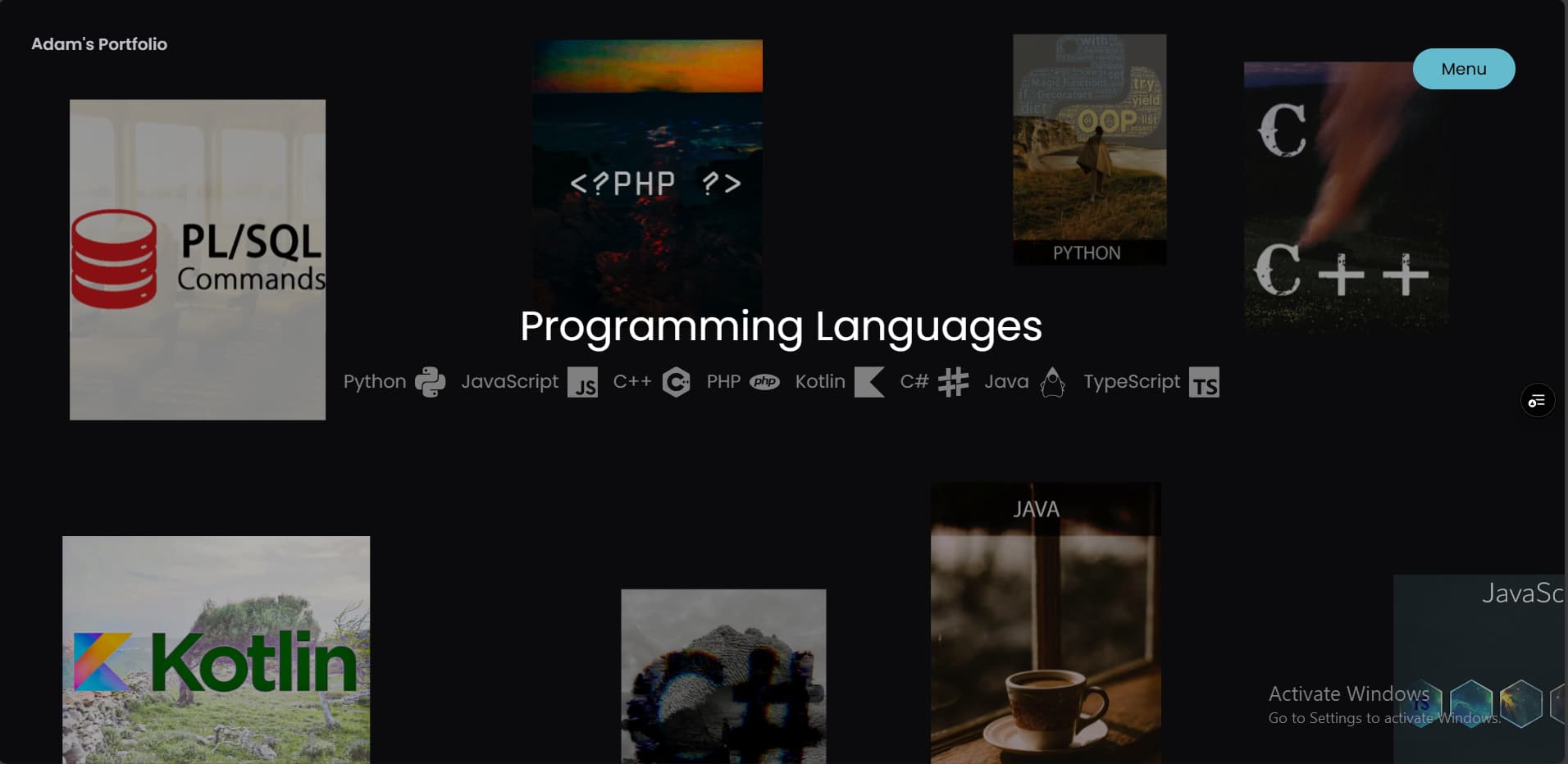This screenshot has height=764, width=1568.
Task: Click the C# hash symbol icon
Action: [x=953, y=382]
